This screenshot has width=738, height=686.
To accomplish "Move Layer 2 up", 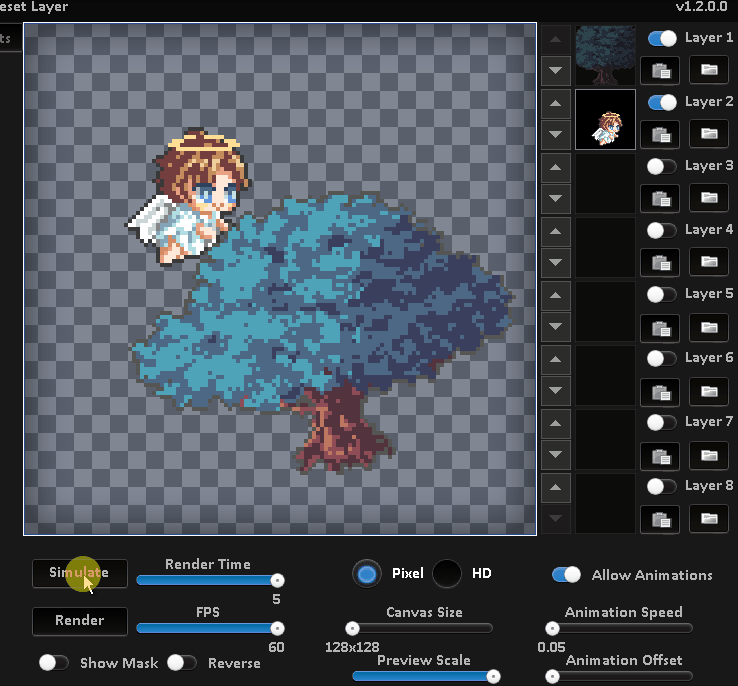I will coord(556,103).
